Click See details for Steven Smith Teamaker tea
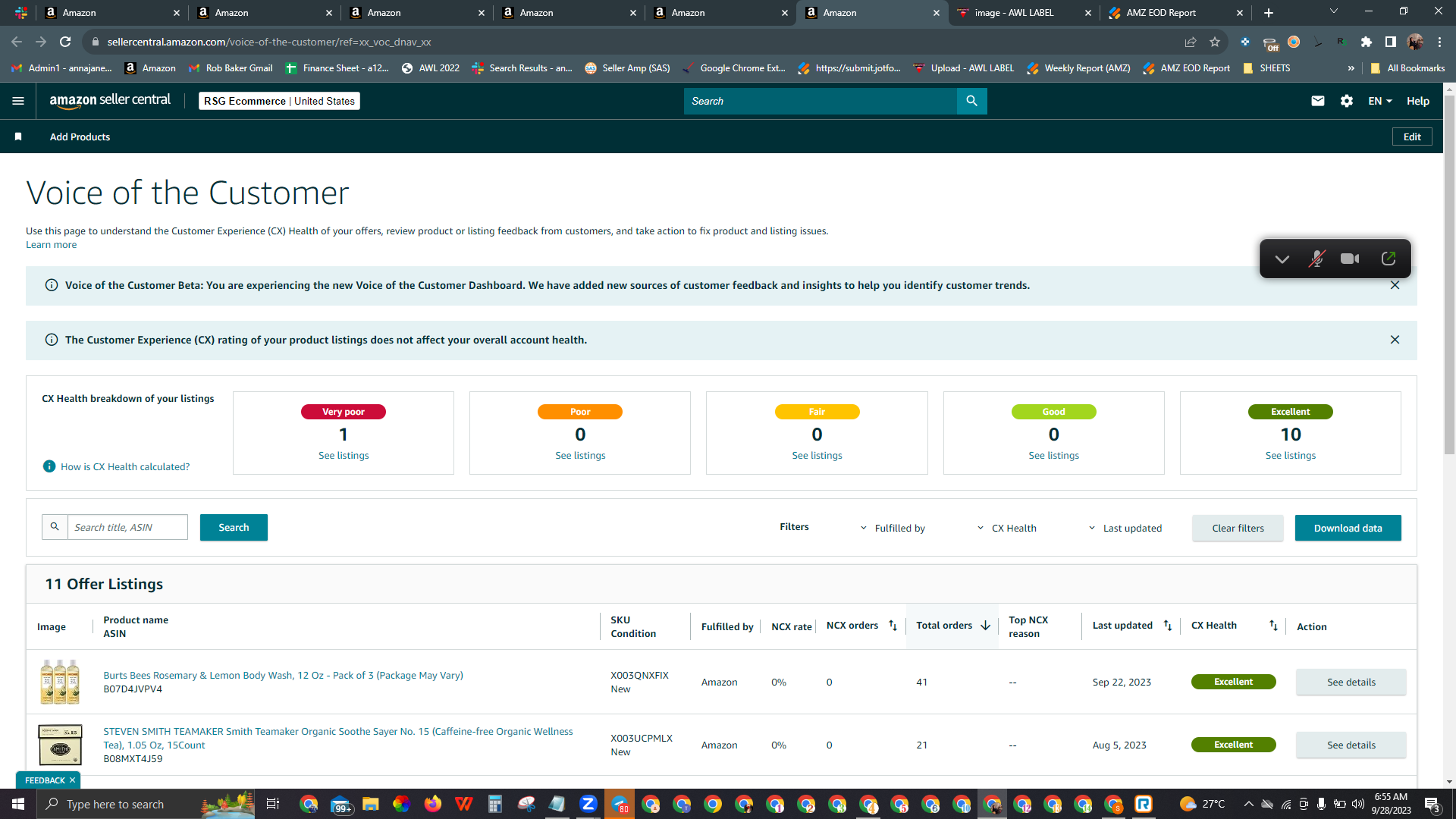Viewport: 1456px width, 819px height. tap(1351, 745)
